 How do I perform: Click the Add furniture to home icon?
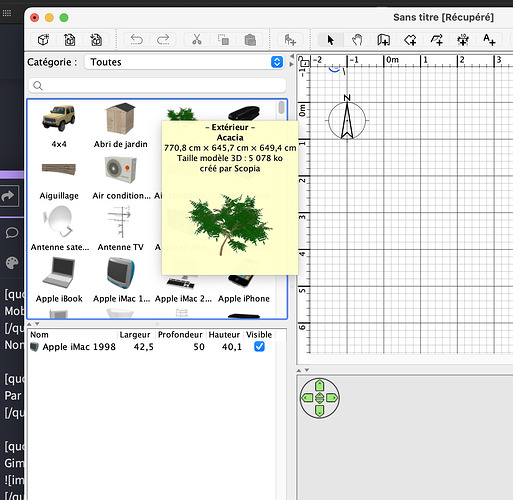tap(290, 40)
